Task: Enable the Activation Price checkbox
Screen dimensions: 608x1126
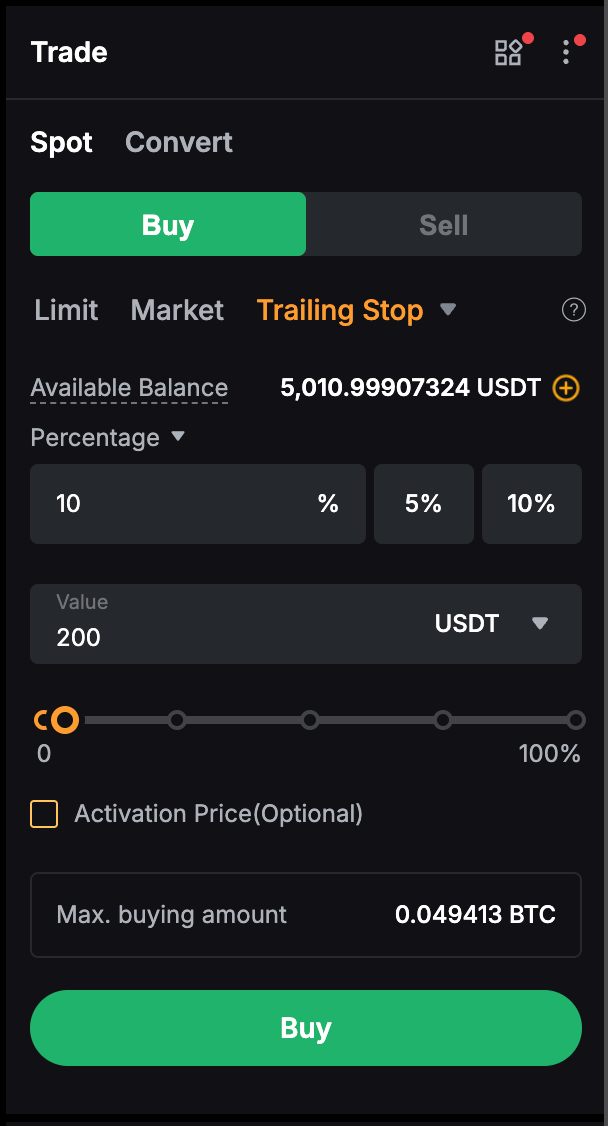Action: 44,814
